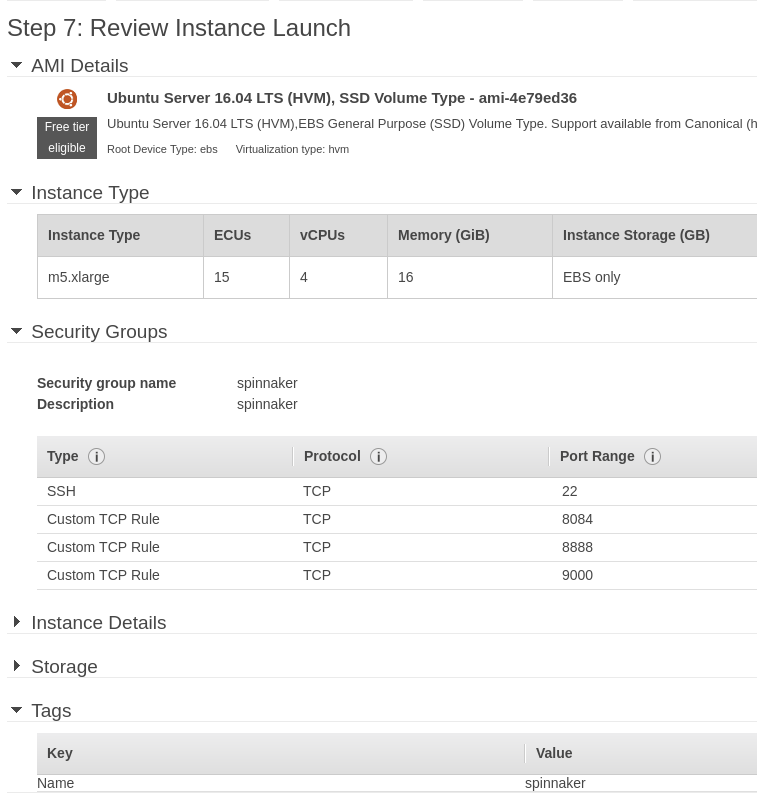Click port range 22
The image size is (757, 806).
tap(569, 491)
